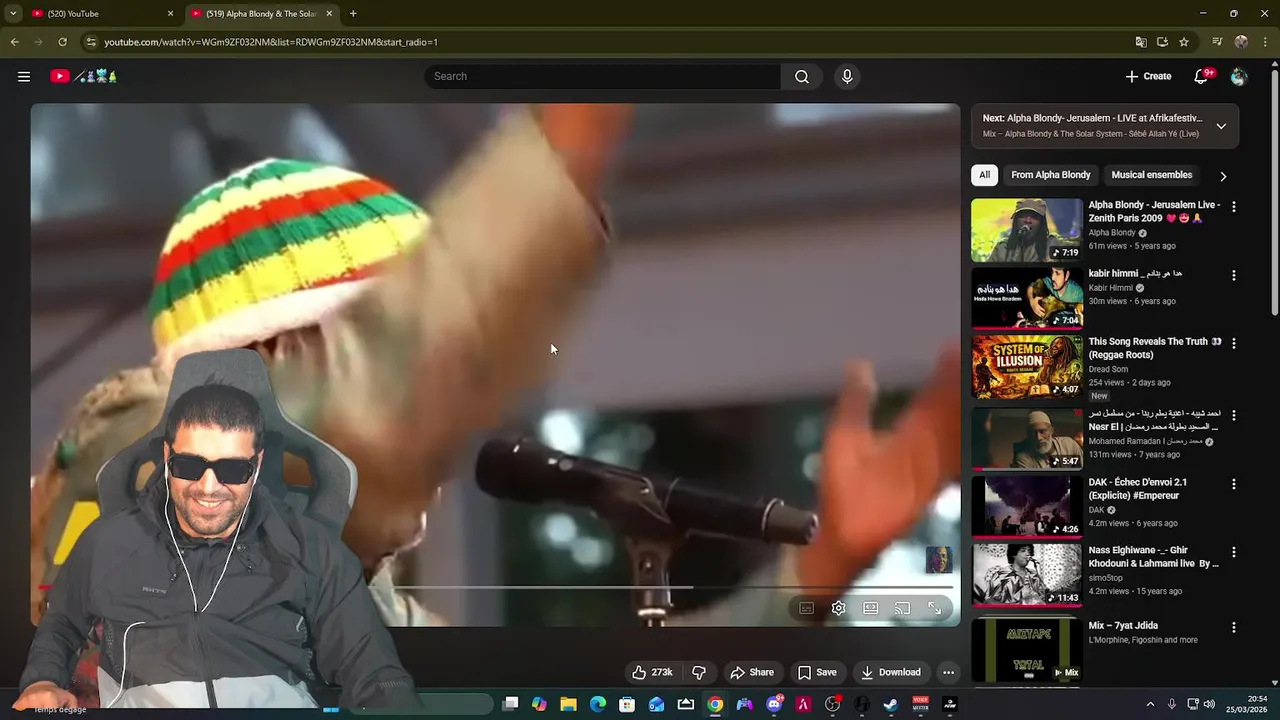Image resolution: width=1280 pixels, height=720 pixels.
Task: Click the browser address bar URL
Action: click(271, 42)
